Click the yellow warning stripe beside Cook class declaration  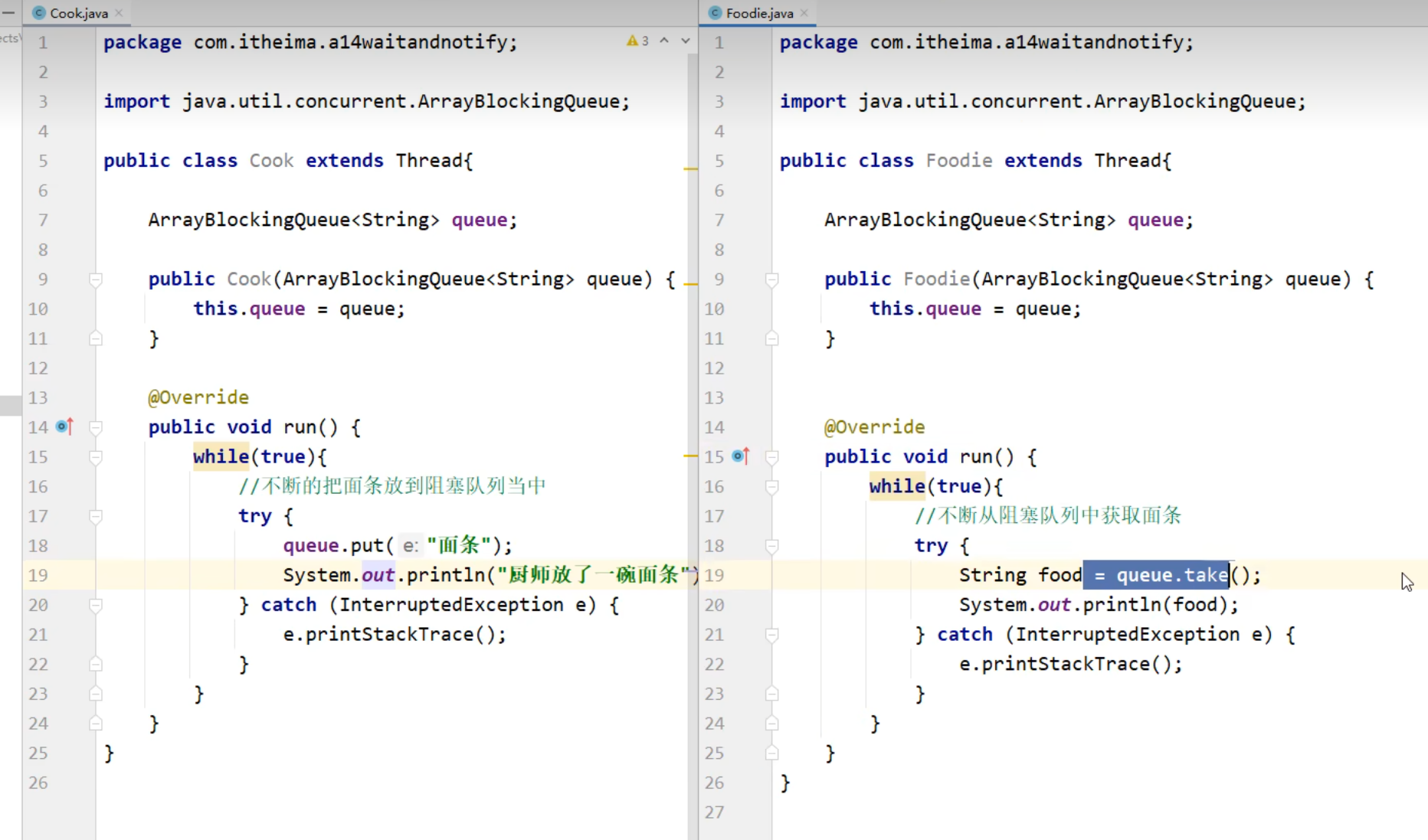click(x=690, y=168)
